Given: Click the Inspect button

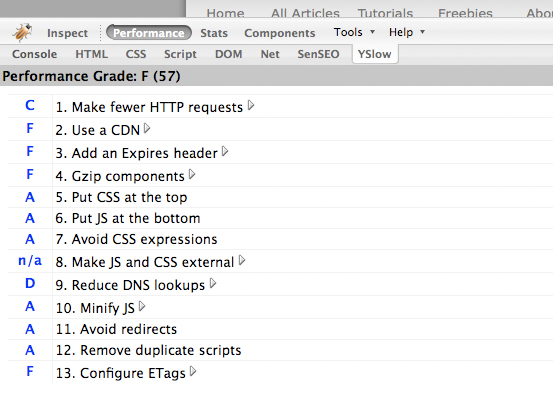Looking at the screenshot, I should [67, 33].
